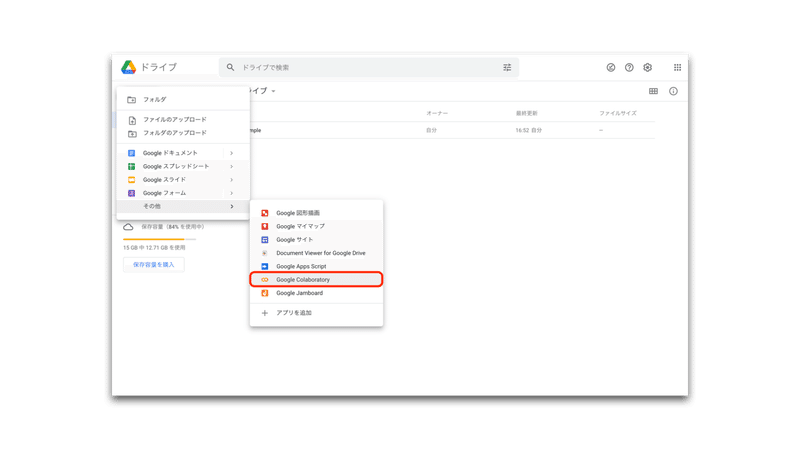800x450 pixels.
Task: Click the ドライブ title text
Action: 159,67
